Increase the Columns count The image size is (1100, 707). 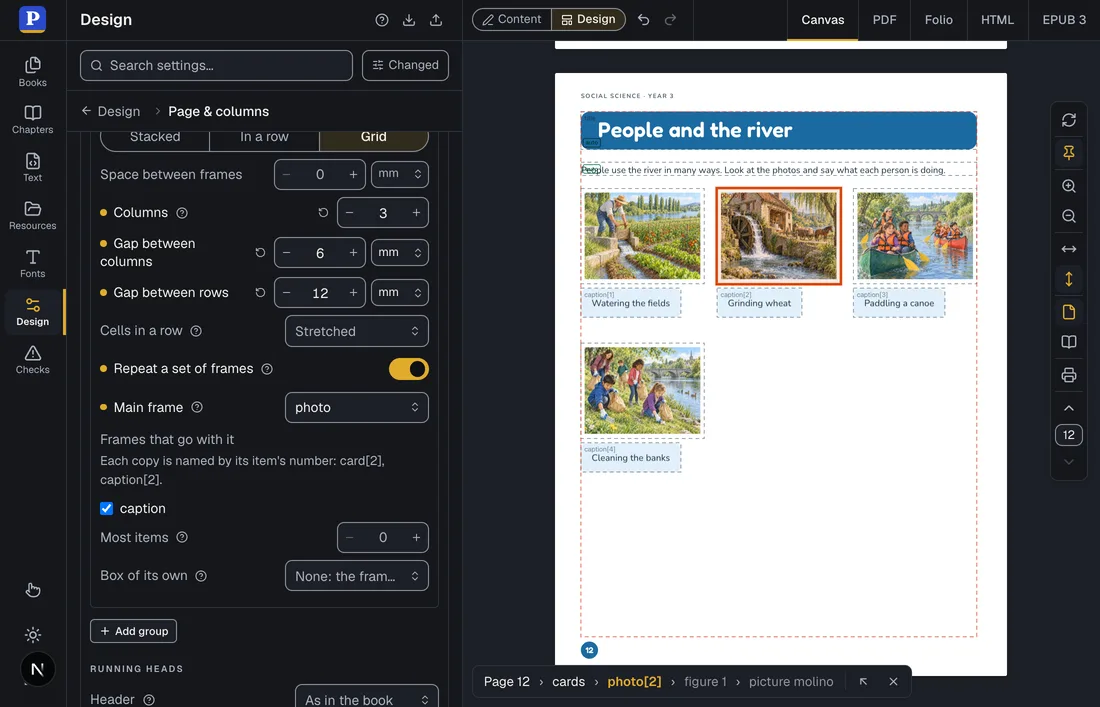pos(416,213)
